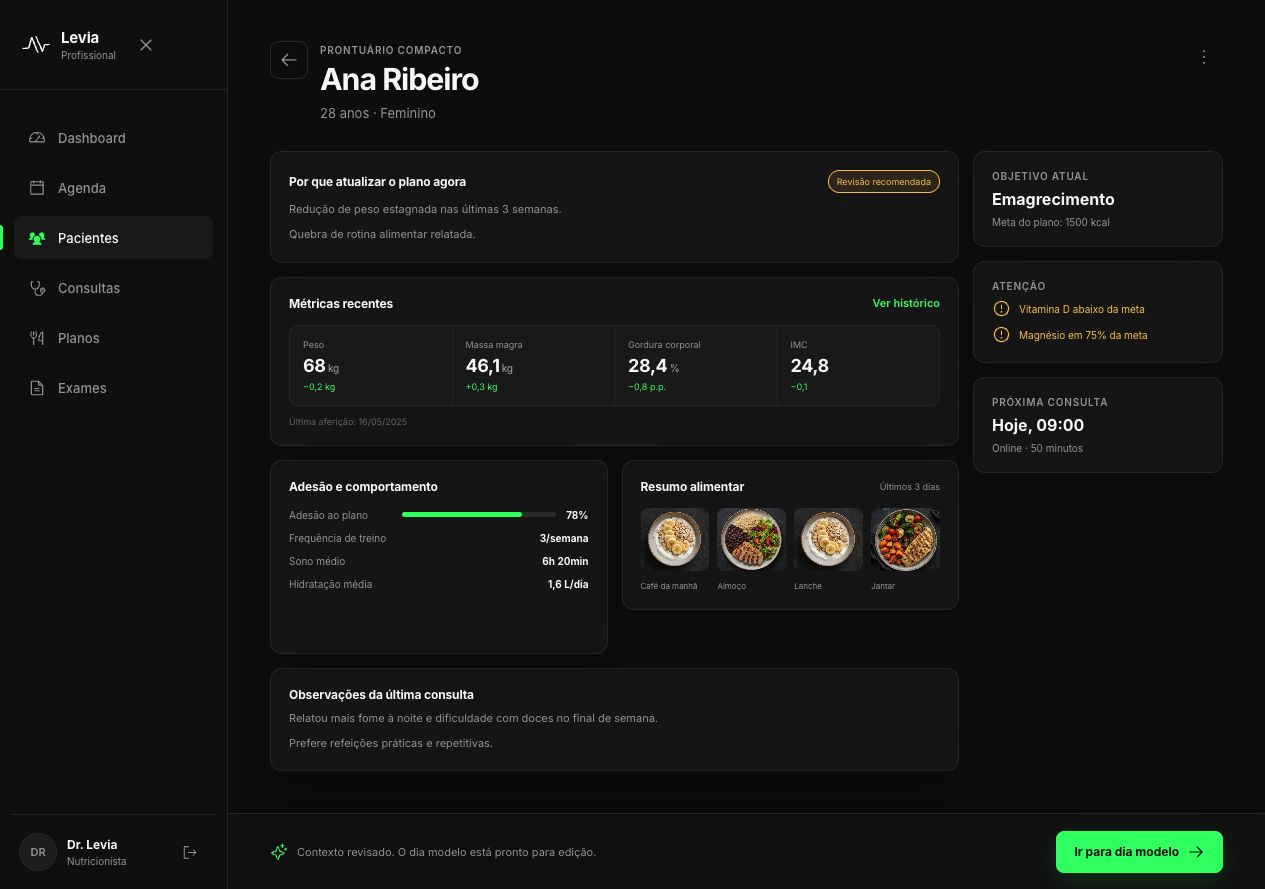
Task: Click the −0,2 kg weight change
Action: pos(319,387)
